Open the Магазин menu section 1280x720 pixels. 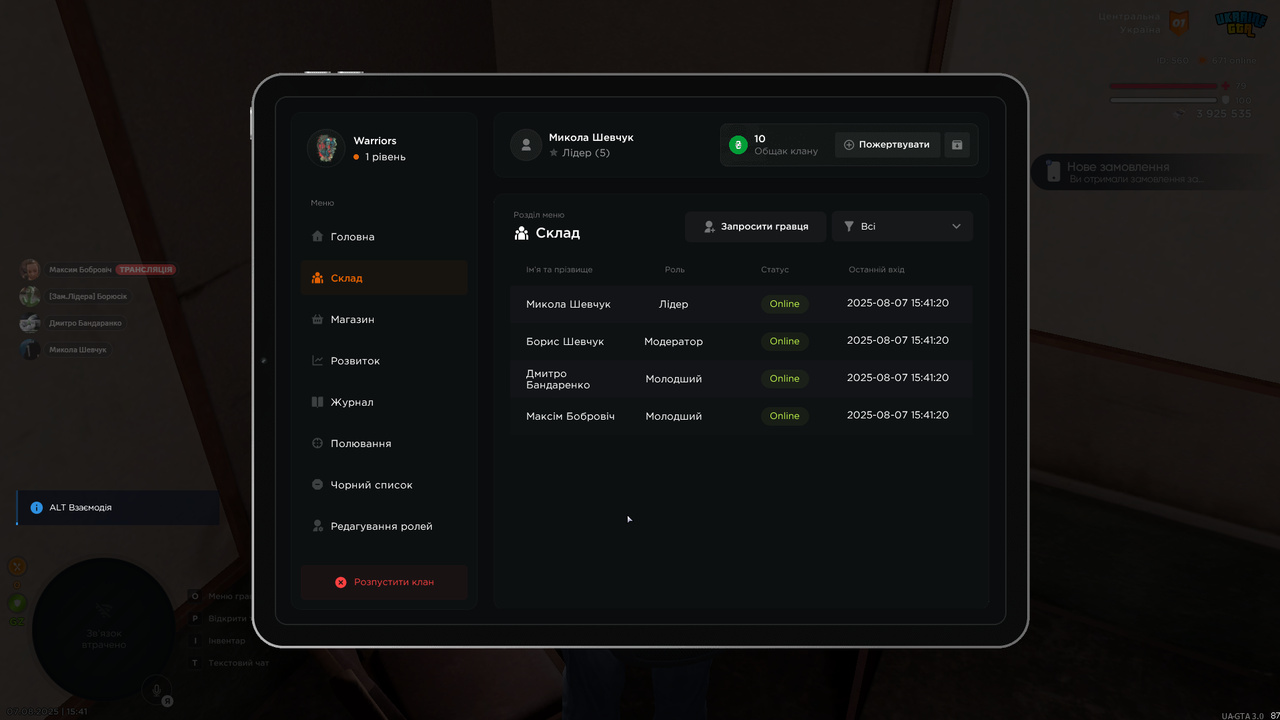(x=384, y=319)
